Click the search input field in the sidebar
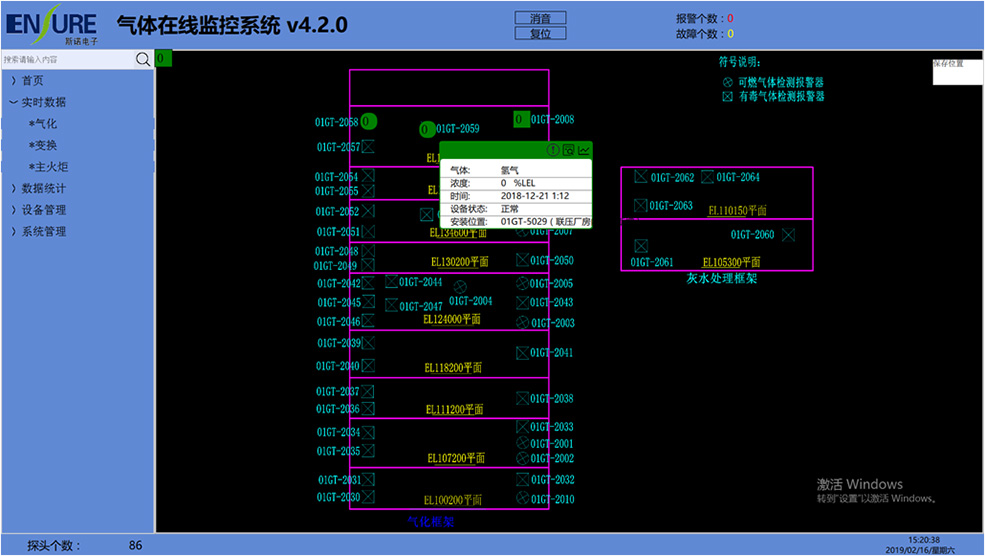Image resolution: width=985 pixels, height=556 pixels. pos(67,60)
